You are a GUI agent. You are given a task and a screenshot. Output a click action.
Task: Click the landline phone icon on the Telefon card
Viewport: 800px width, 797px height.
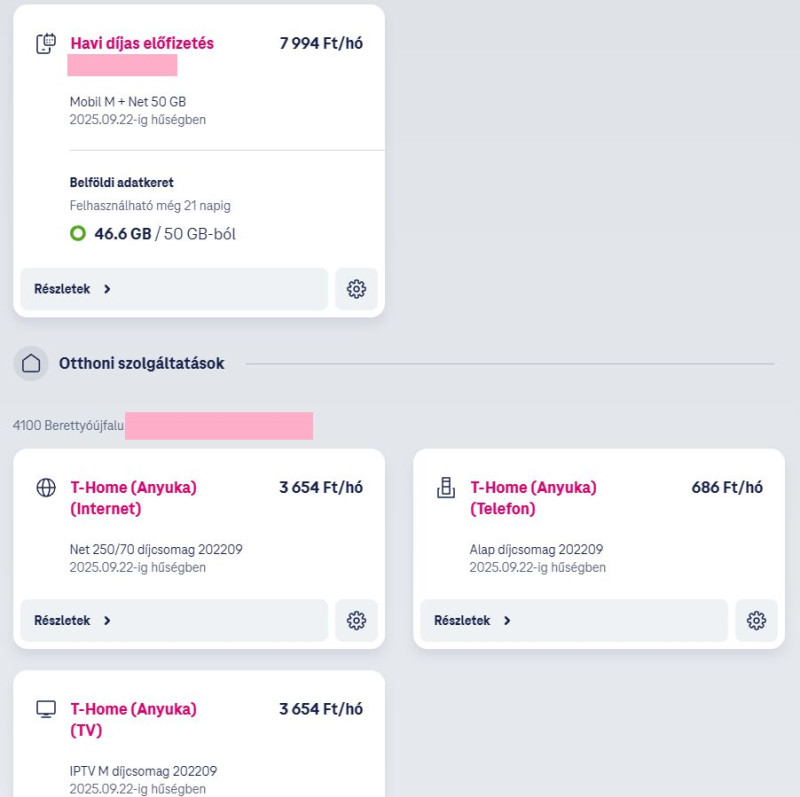446,487
